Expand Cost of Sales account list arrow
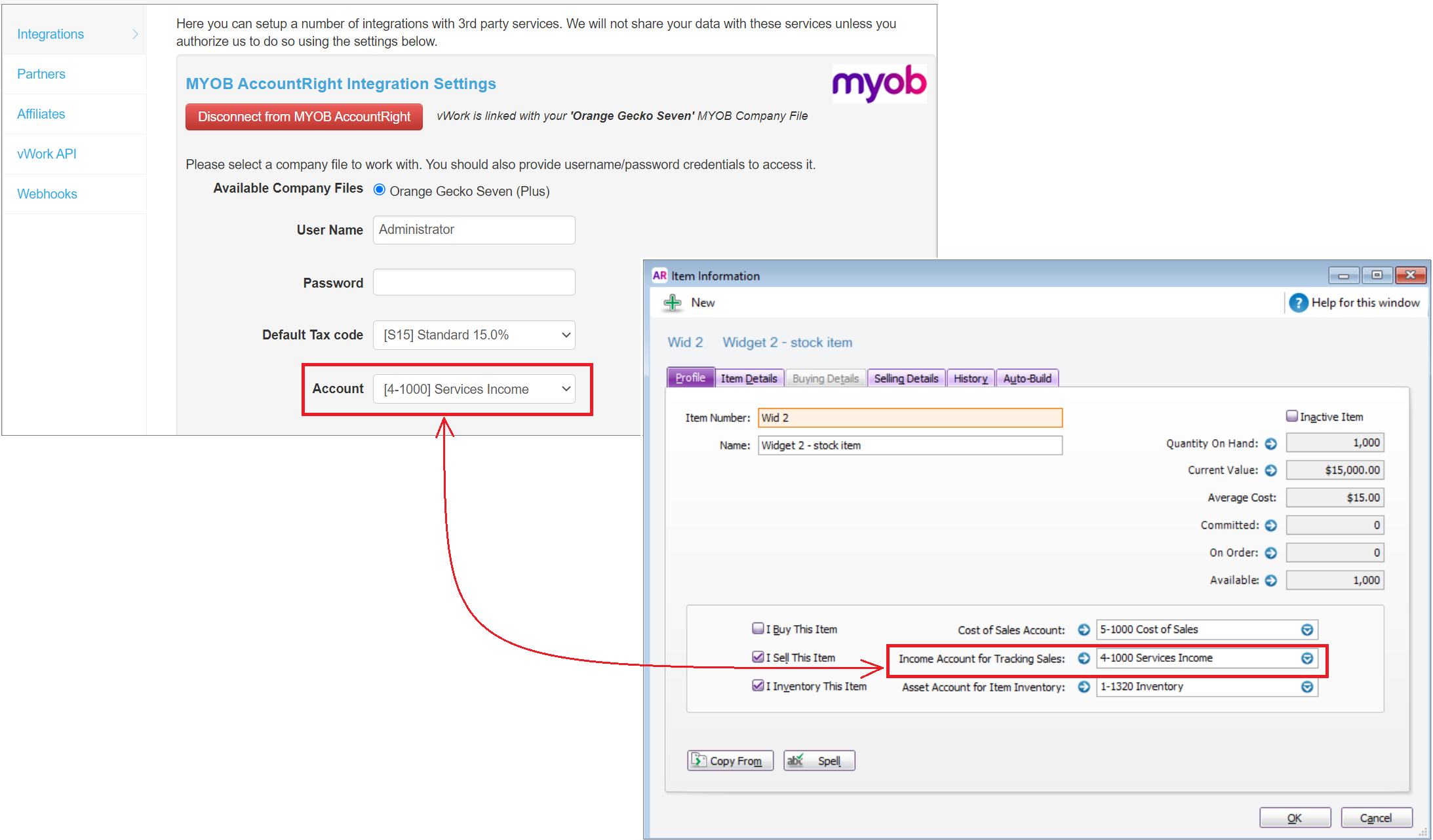 (1307, 630)
